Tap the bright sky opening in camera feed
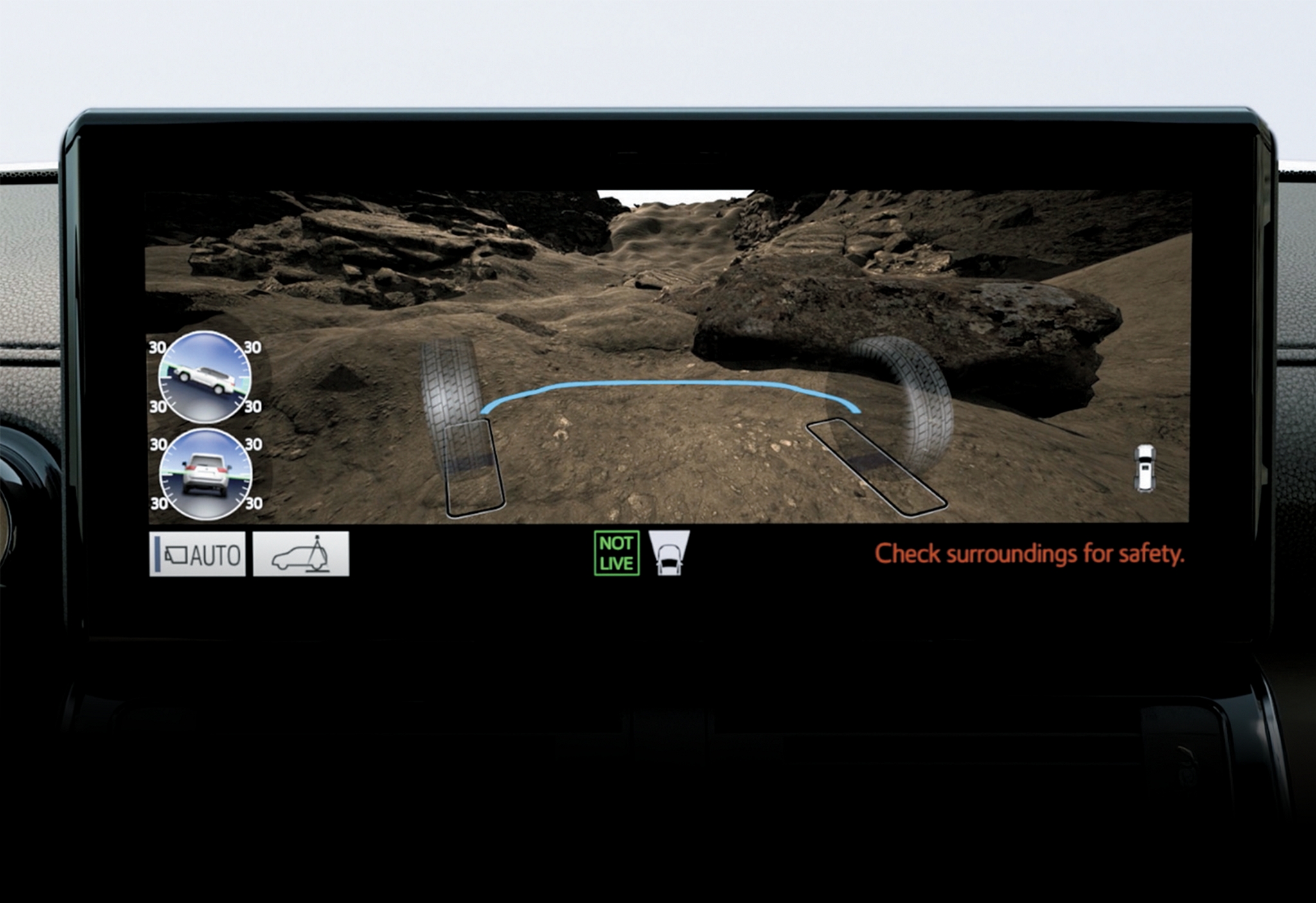1316x903 pixels. pos(675,196)
